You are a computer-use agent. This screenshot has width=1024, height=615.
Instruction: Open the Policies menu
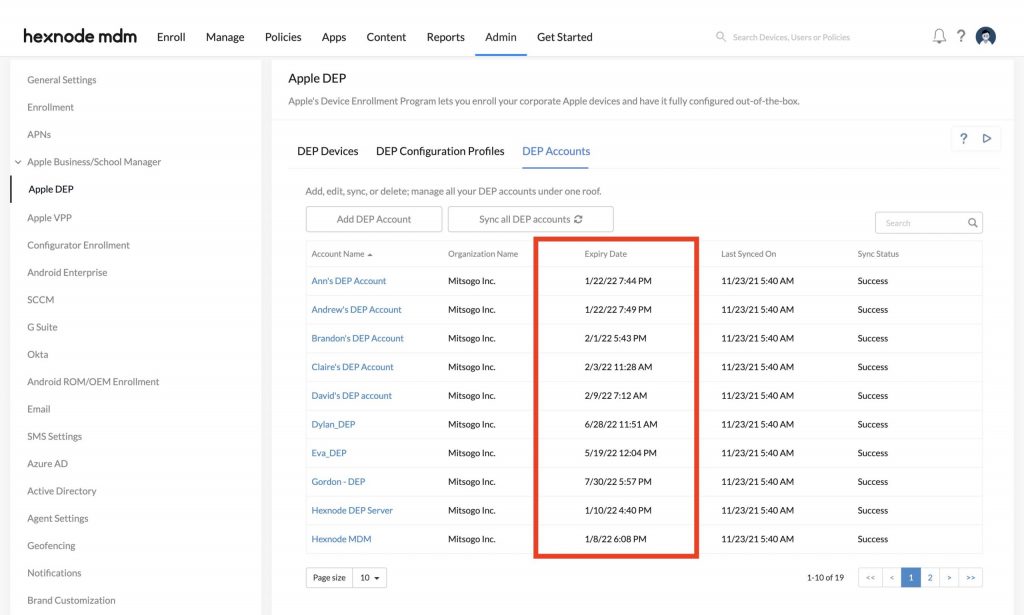283,37
